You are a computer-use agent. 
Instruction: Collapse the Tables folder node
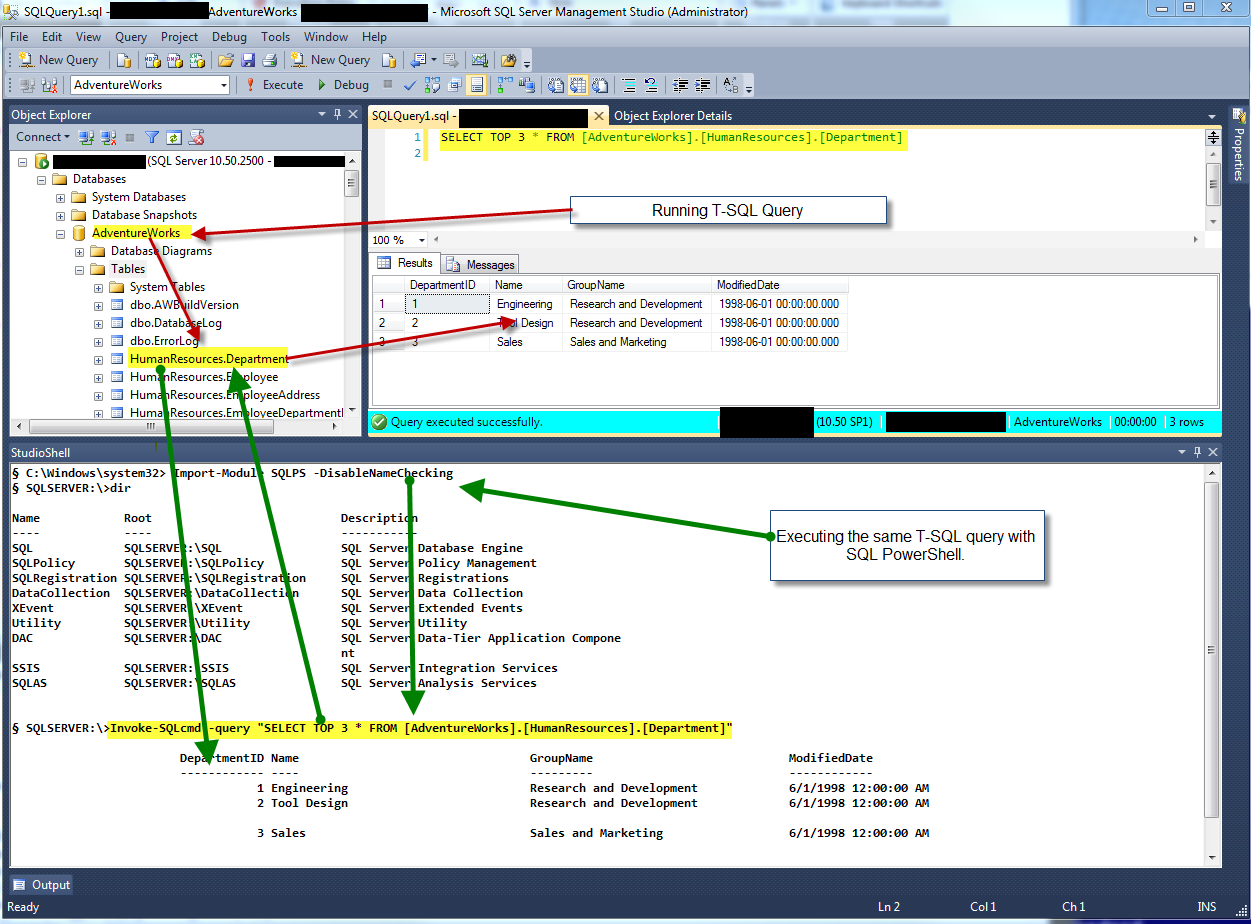[80, 269]
